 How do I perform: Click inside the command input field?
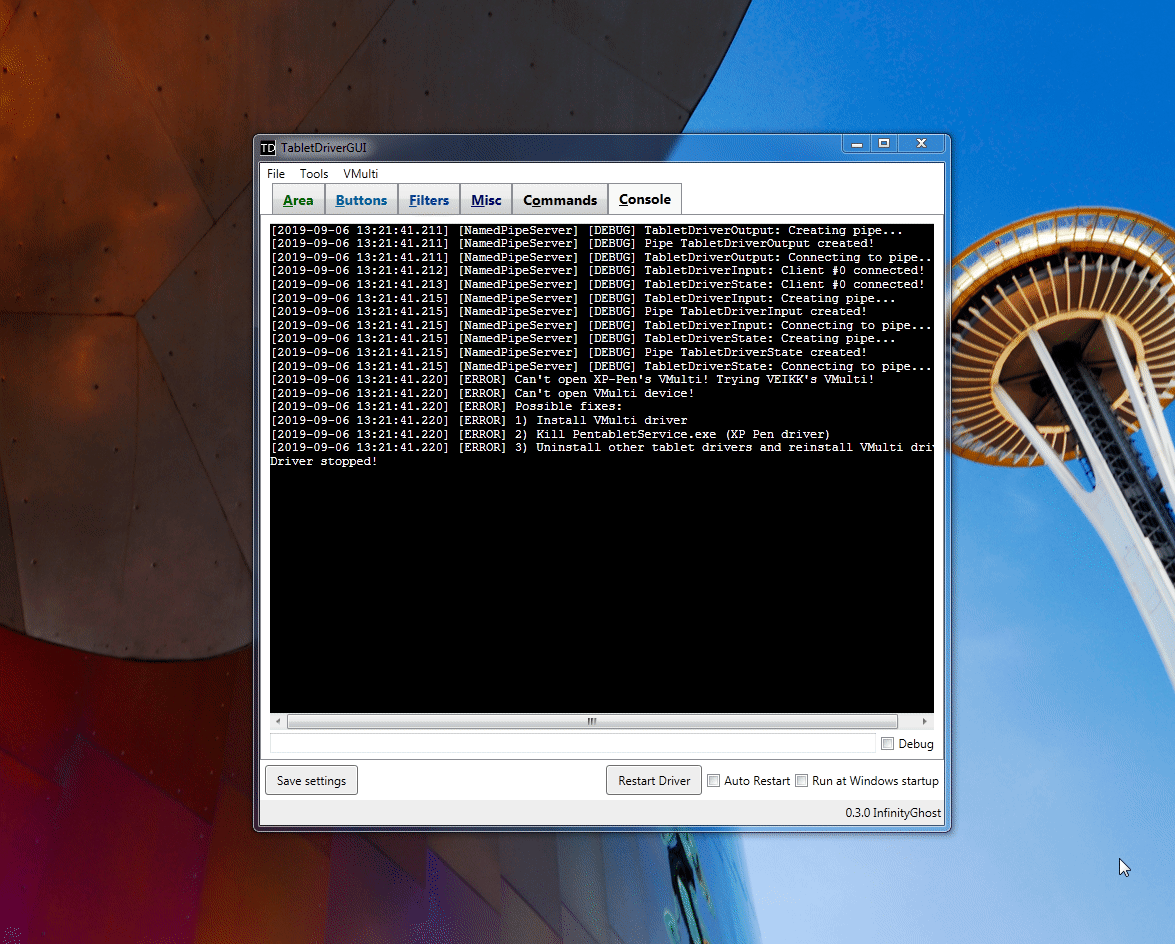click(x=570, y=743)
